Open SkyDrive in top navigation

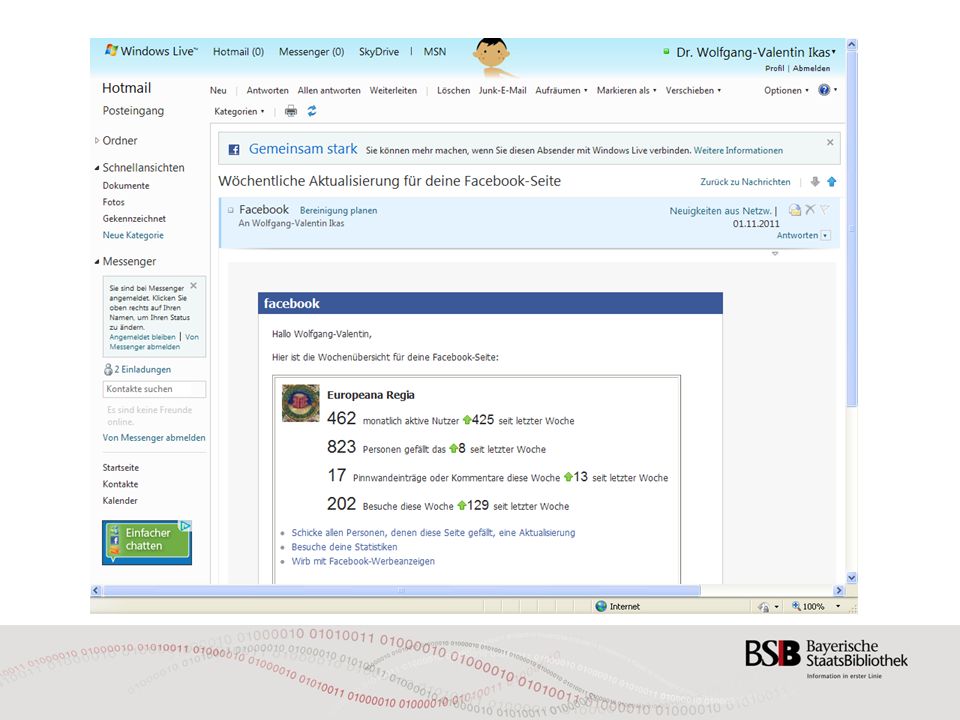tap(379, 51)
